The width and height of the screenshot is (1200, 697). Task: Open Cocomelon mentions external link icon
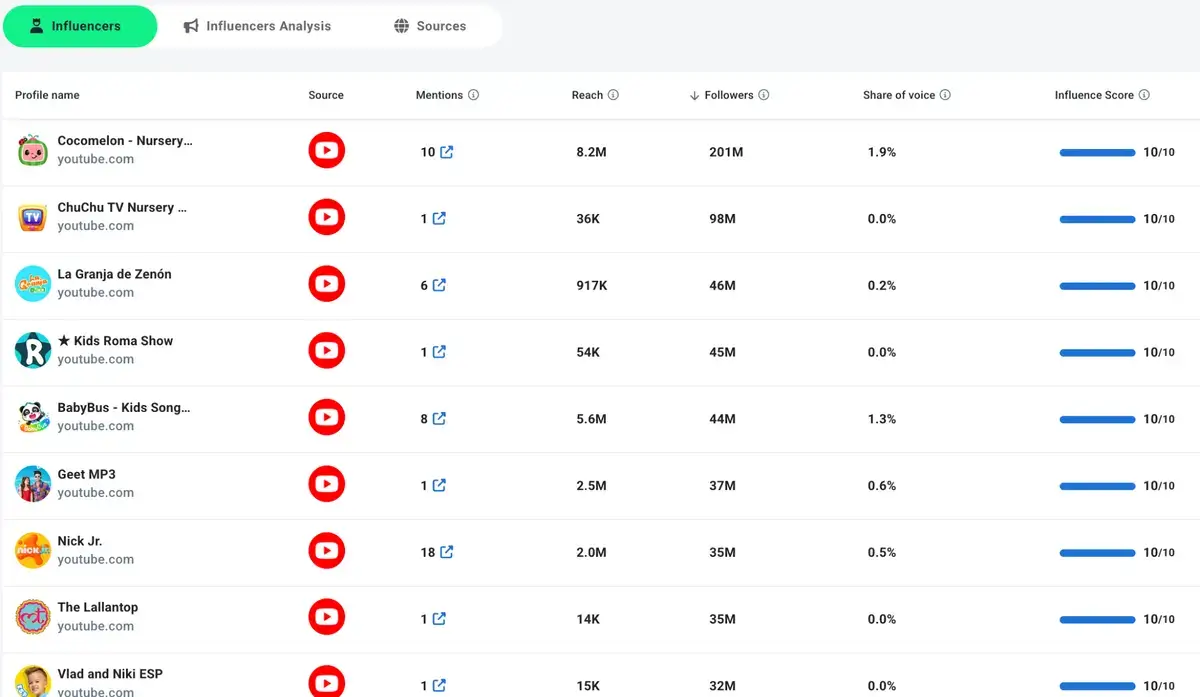(x=447, y=152)
